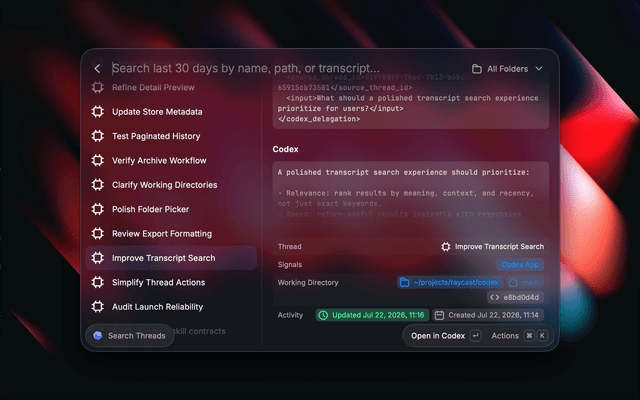Click the clock icon in the Updated tag
Screen dimensions: 640x400
pos(323,315)
